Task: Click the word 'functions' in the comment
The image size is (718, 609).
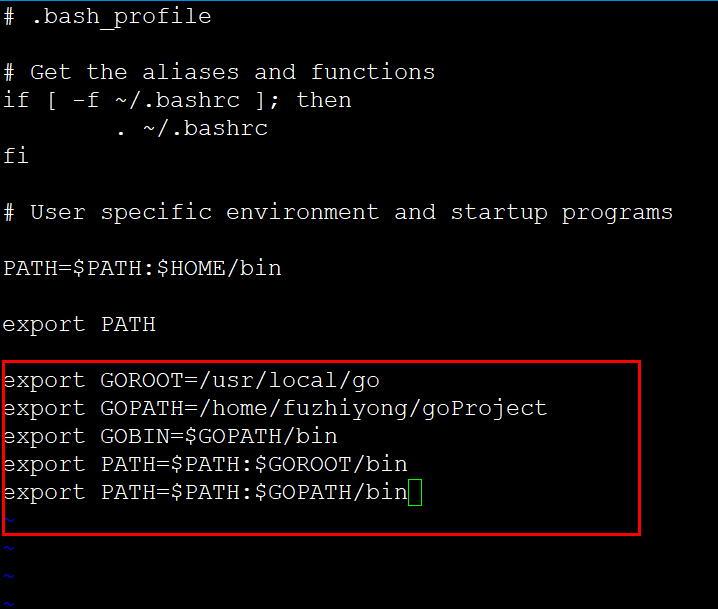Action: tap(372, 73)
